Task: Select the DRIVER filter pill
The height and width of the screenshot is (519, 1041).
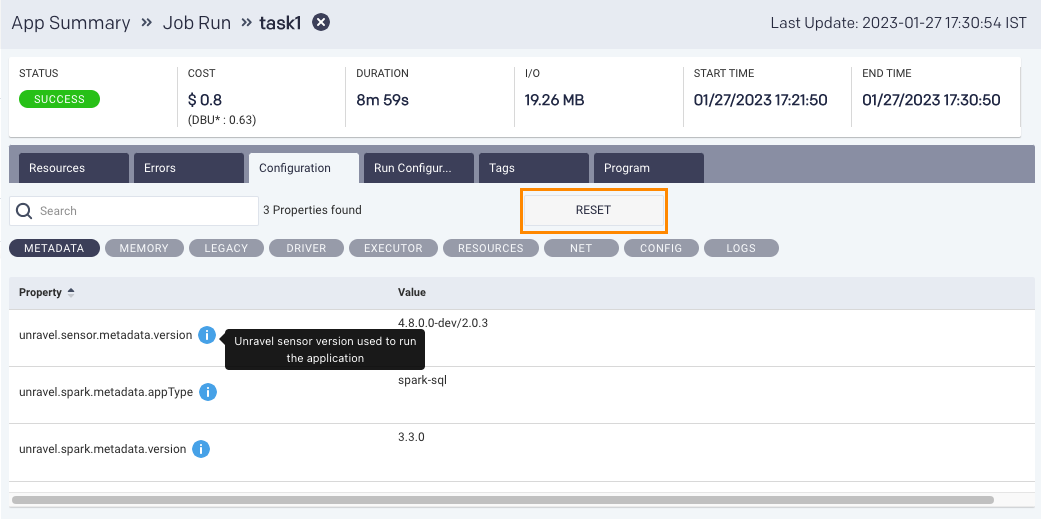Action: (x=306, y=248)
